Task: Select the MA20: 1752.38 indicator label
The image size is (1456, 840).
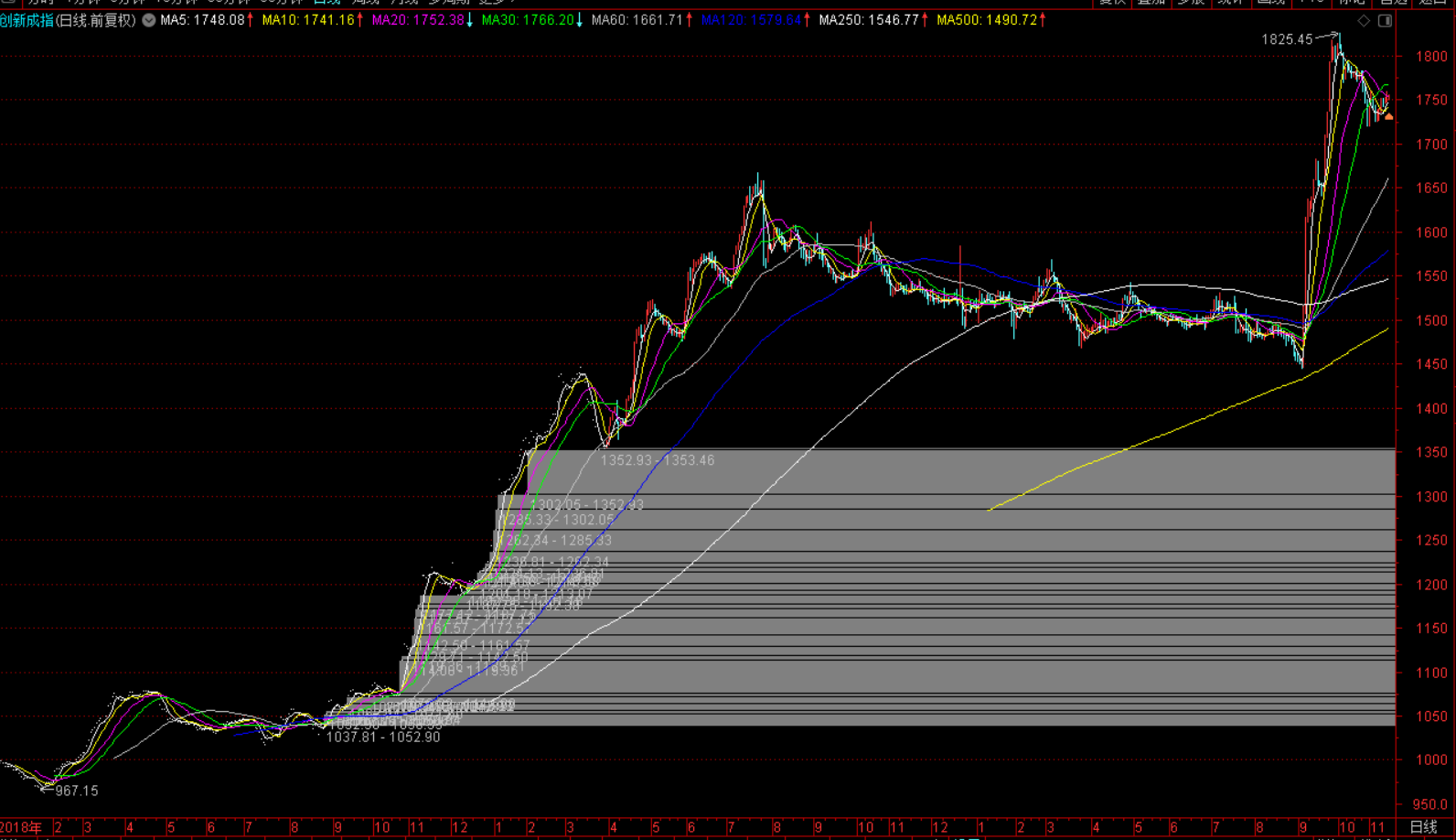Action: click(x=418, y=20)
